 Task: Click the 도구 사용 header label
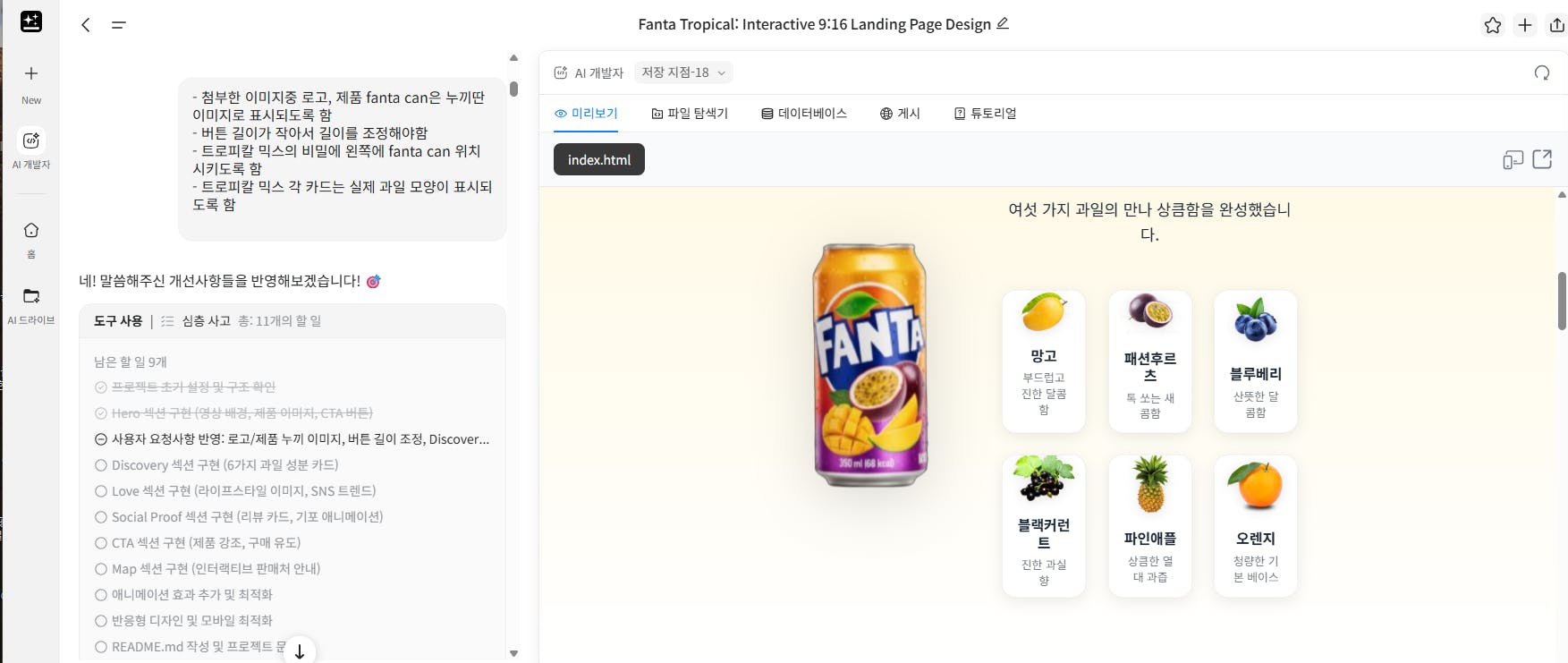tap(118, 321)
